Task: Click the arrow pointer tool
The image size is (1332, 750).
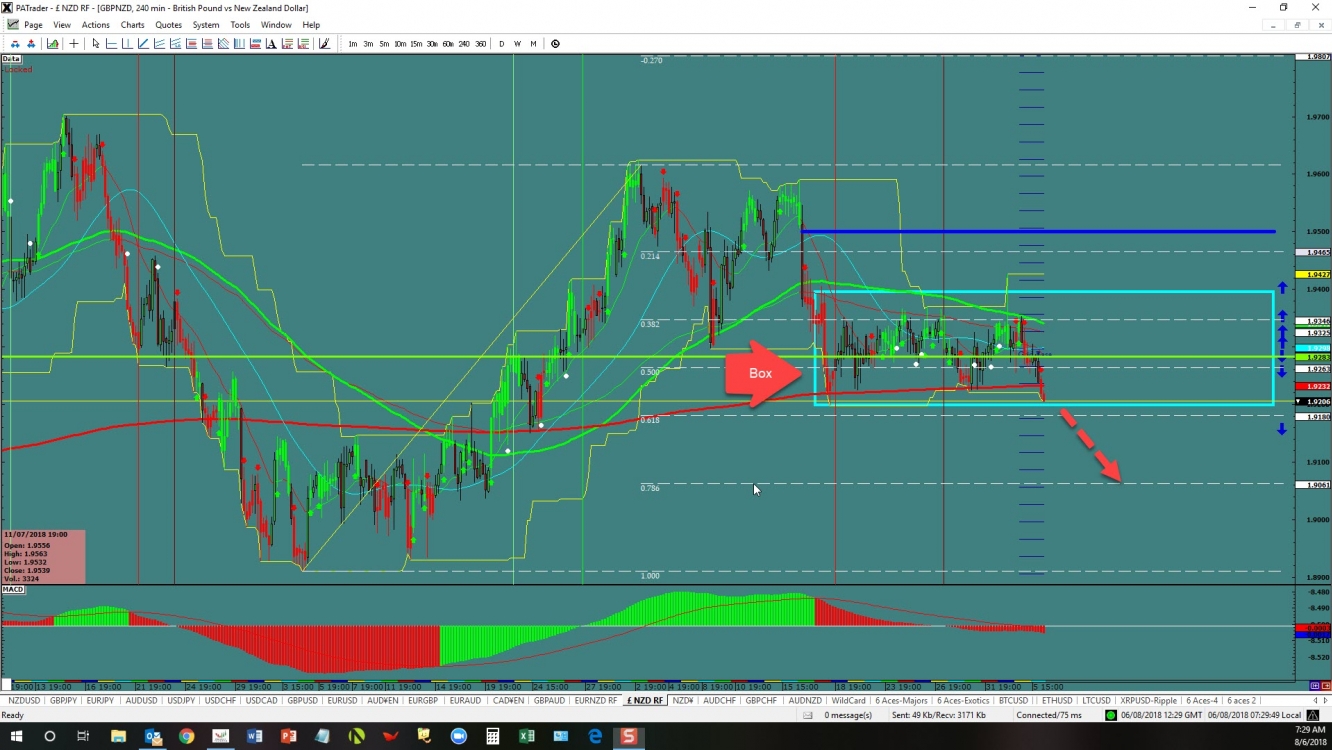Action: pyautogui.click(x=95, y=44)
